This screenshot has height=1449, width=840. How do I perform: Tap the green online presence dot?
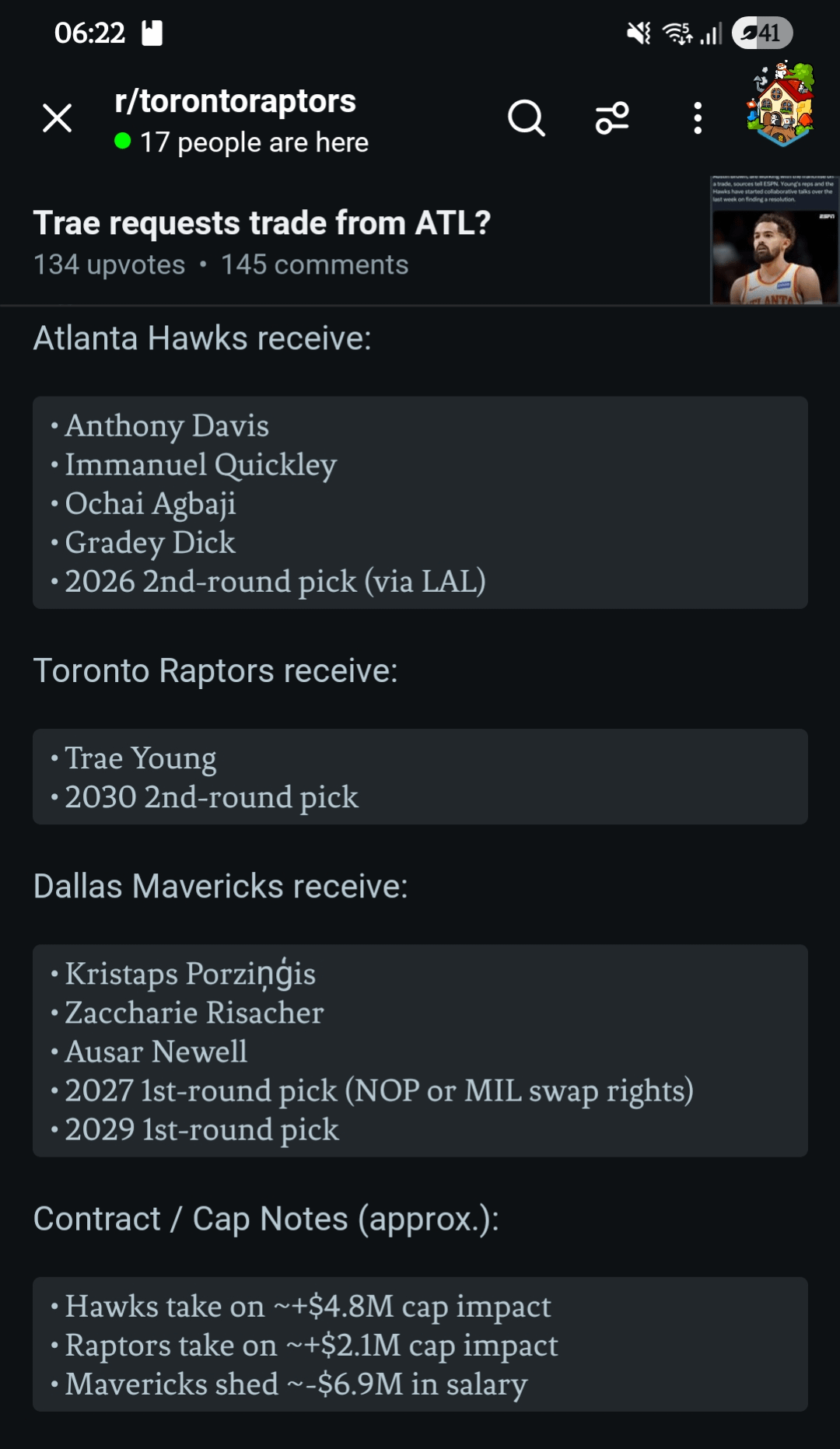pos(122,141)
